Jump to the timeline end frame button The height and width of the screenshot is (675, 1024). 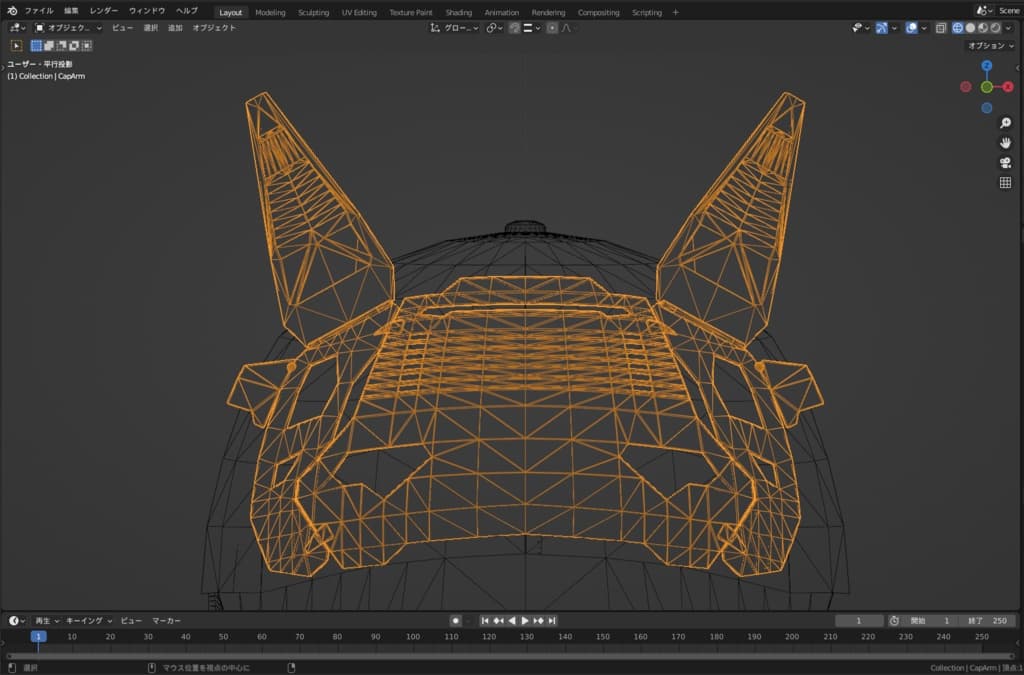pyautogui.click(x=551, y=621)
